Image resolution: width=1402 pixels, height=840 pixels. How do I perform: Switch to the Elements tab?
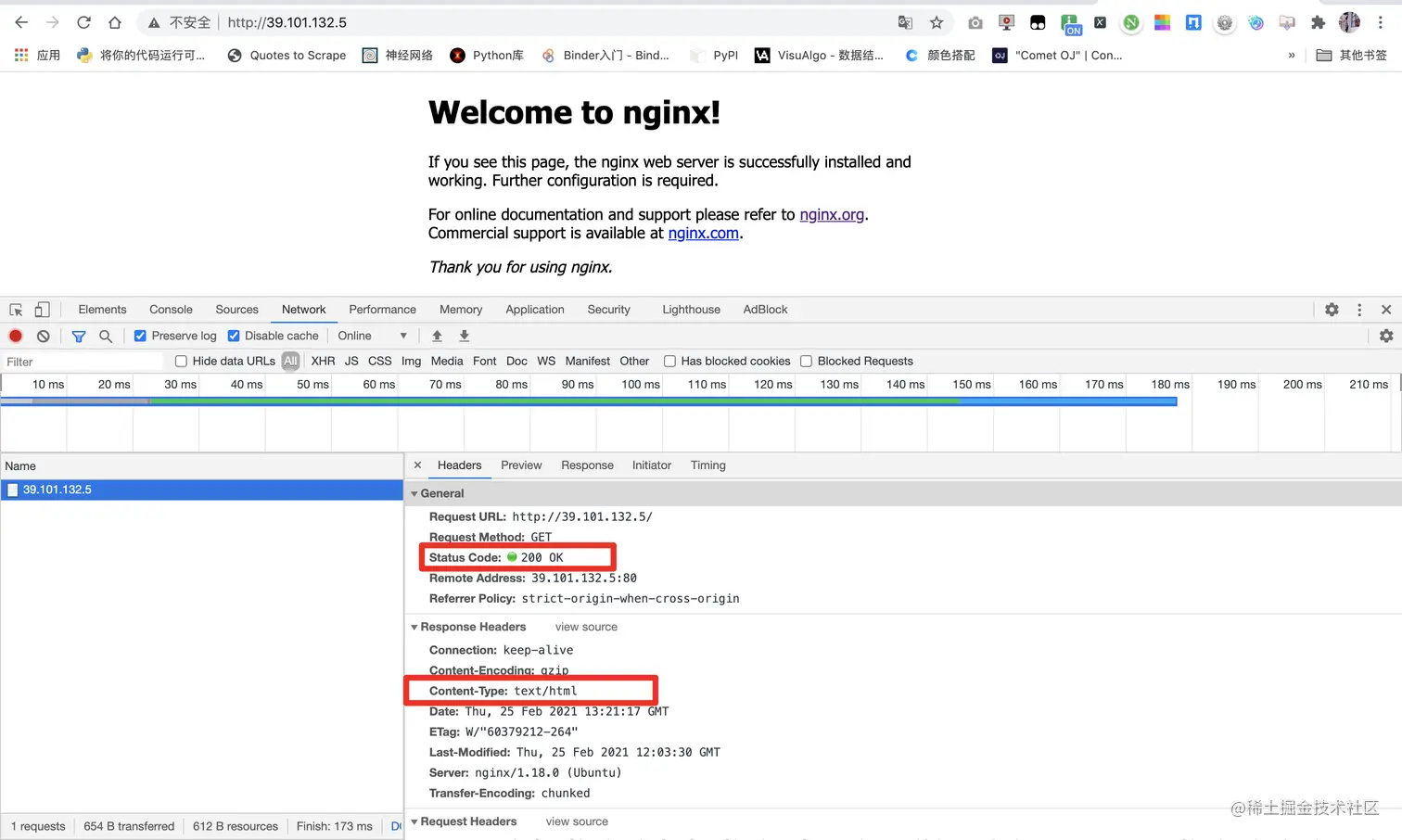click(x=102, y=310)
